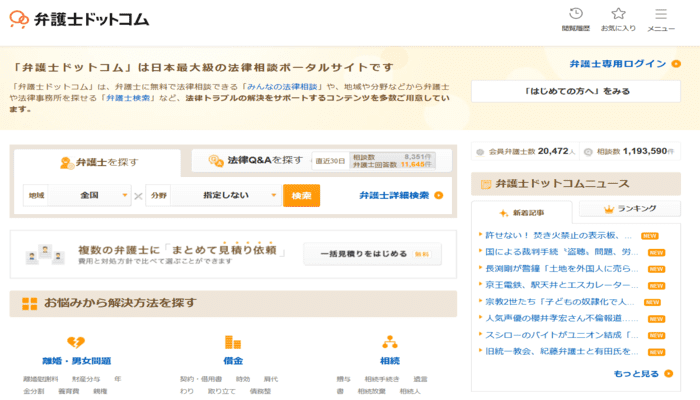Click the 弁護士専用ログイン link
Viewport: 700px width, 400px height.
618,64
